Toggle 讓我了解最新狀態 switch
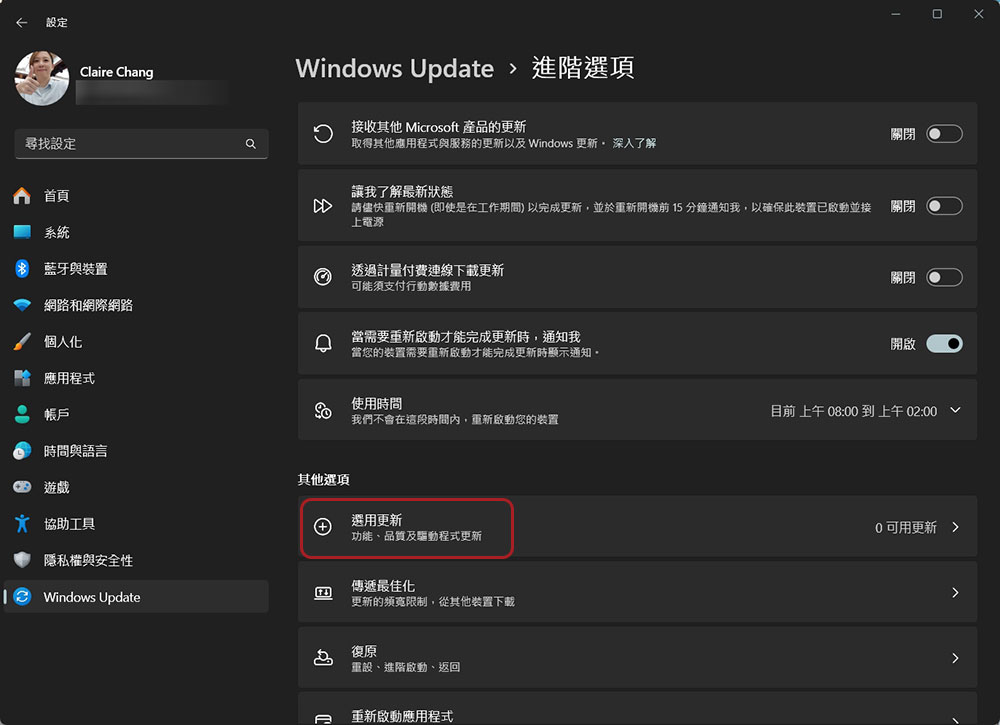The height and width of the screenshot is (725, 1000). 944,206
